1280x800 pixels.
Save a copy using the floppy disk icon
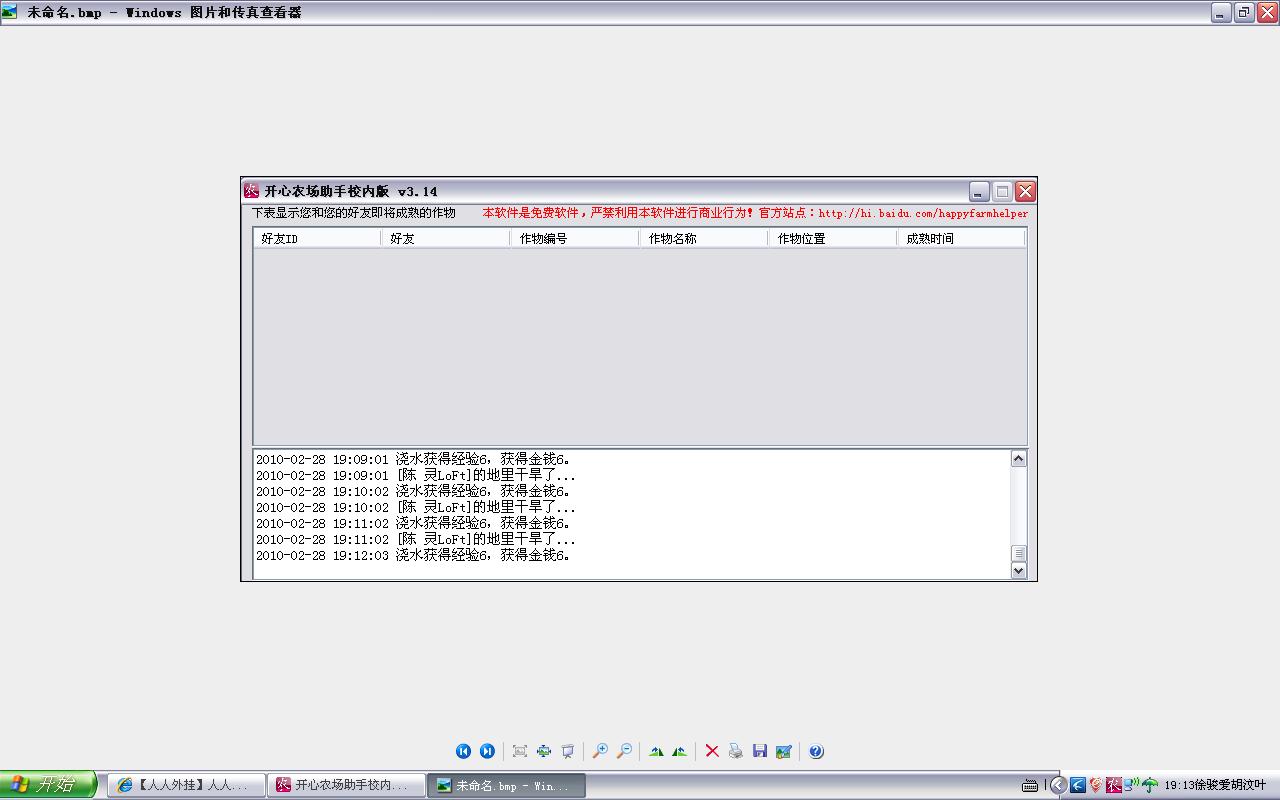[x=760, y=751]
